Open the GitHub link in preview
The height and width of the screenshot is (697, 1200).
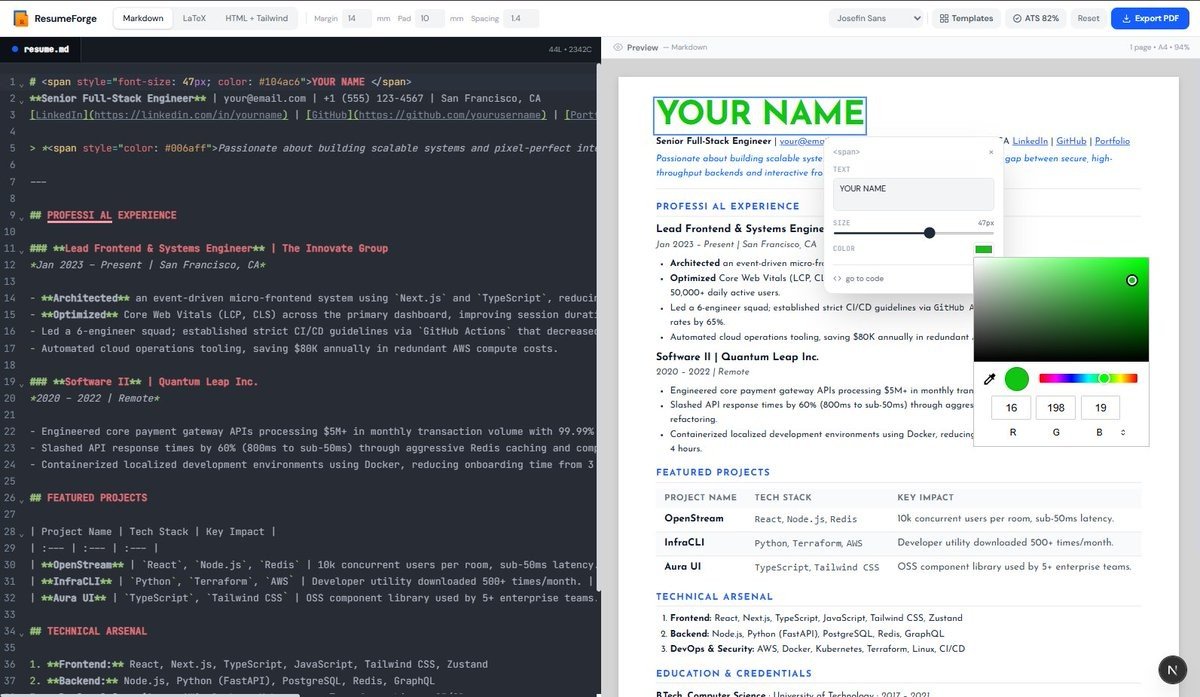1071,141
